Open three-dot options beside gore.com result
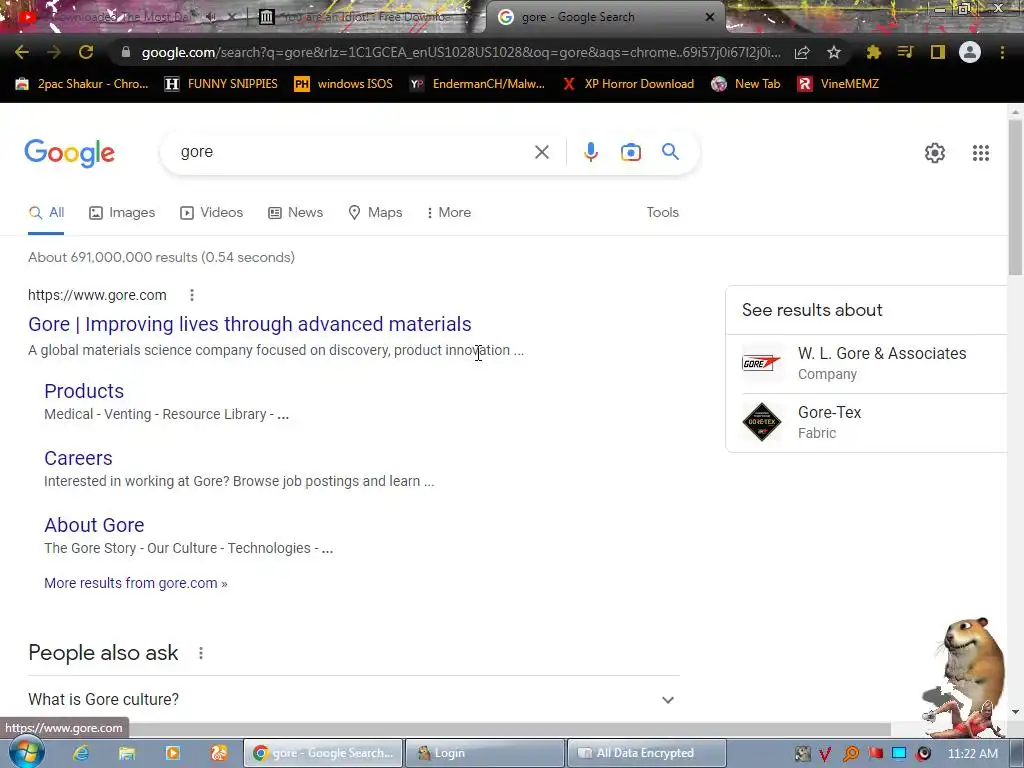1024x768 pixels. click(192, 295)
